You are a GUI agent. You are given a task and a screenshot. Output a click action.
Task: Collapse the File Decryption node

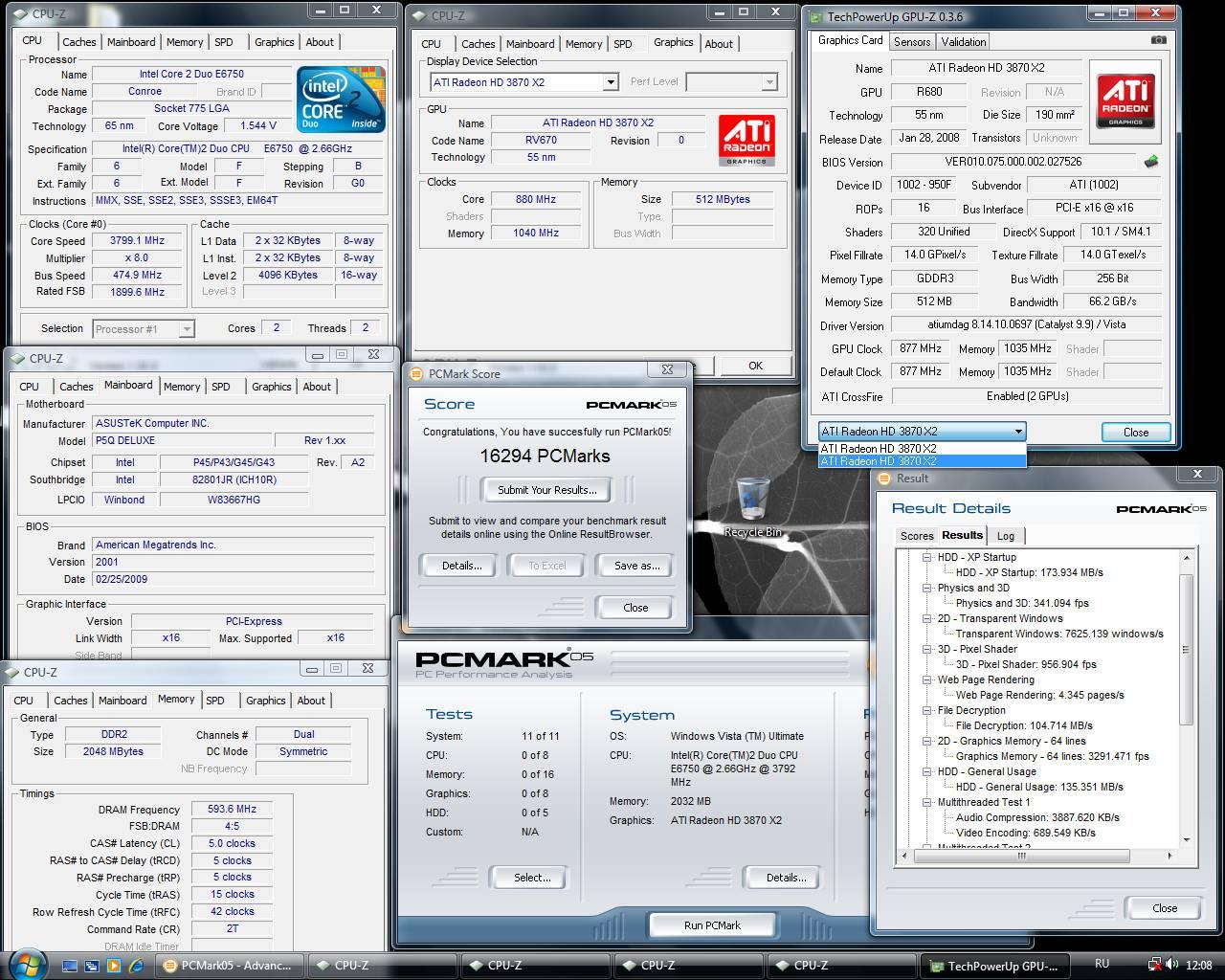[x=926, y=710]
